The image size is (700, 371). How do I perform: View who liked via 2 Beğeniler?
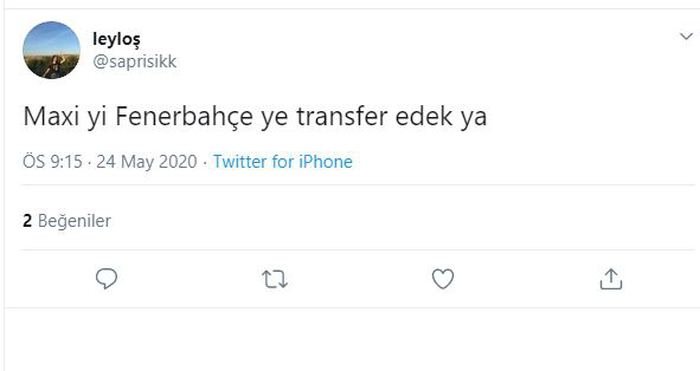[x=67, y=221]
